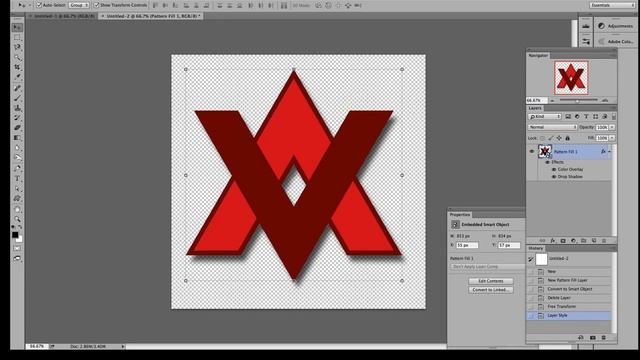The width and height of the screenshot is (640, 360).
Task: Delete current state trash icon in History
Action: [x=604, y=338]
